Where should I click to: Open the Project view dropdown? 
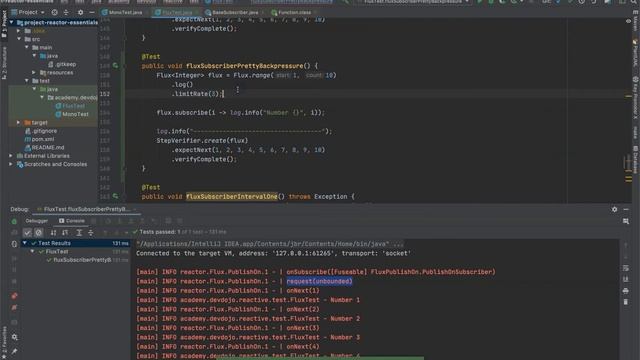tap(28, 12)
